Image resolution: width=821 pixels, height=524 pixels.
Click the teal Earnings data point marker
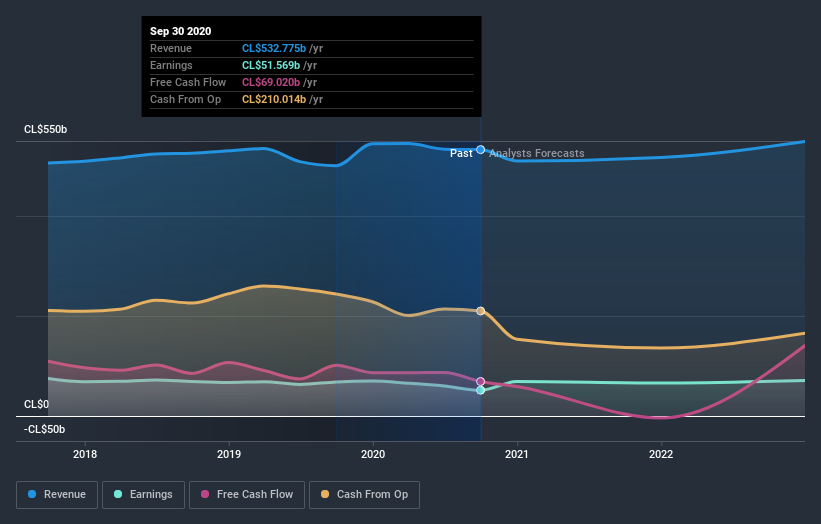click(481, 390)
